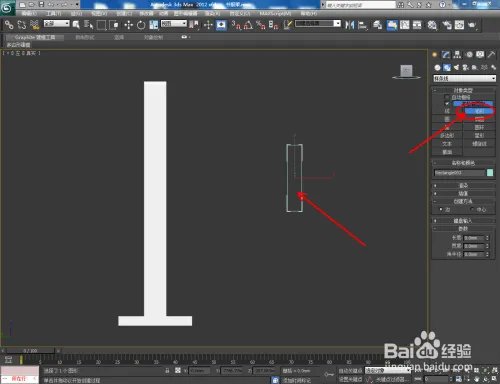The height and width of the screenshot is (384, 500).
Task: Click the 圆环 shape button
Action: (x=479, y=127)
